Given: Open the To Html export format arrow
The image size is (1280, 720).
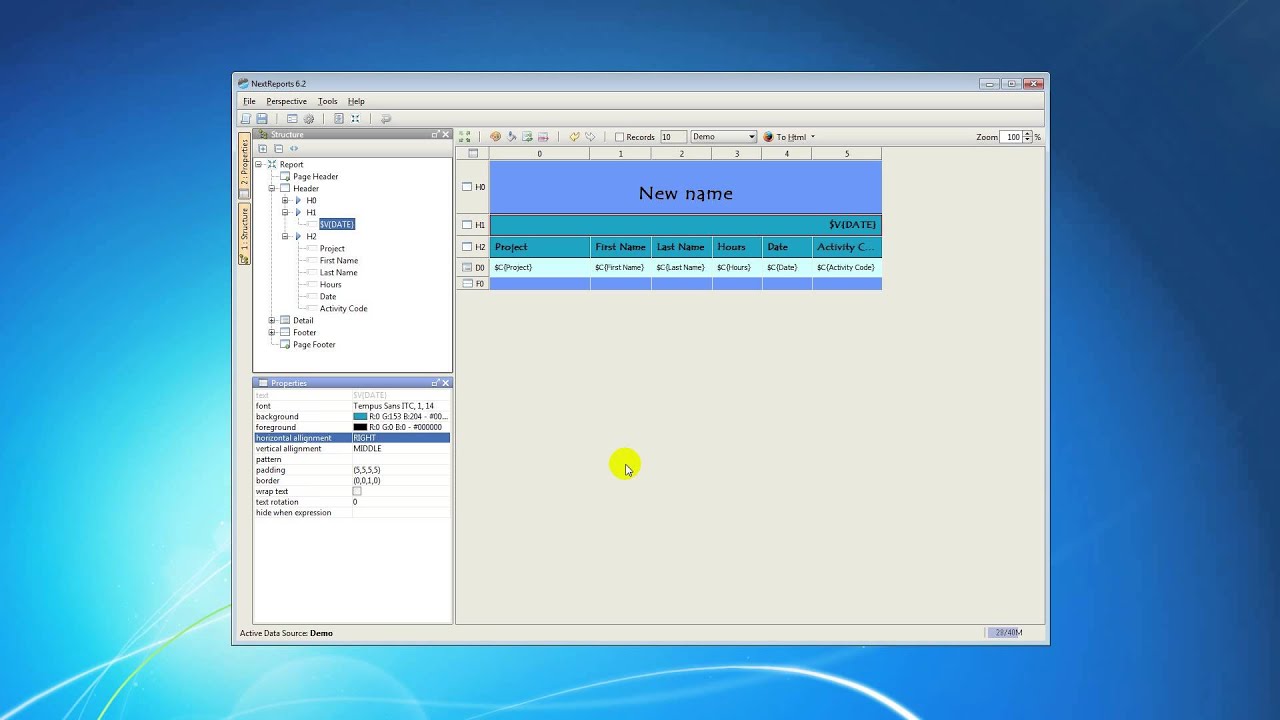Looking at the screenshot, I should click(812, 137).
